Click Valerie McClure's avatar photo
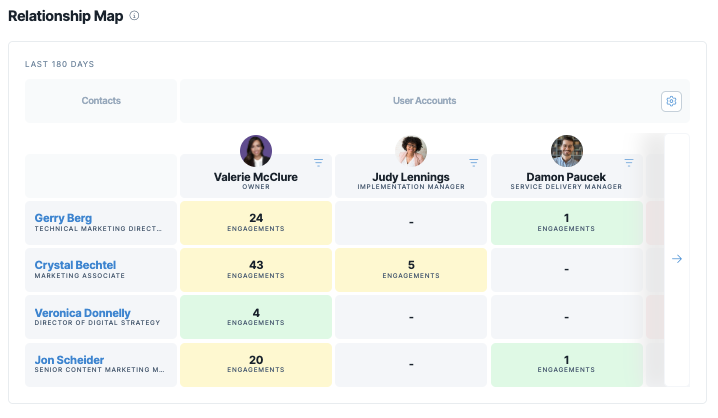 click(256, 151)
